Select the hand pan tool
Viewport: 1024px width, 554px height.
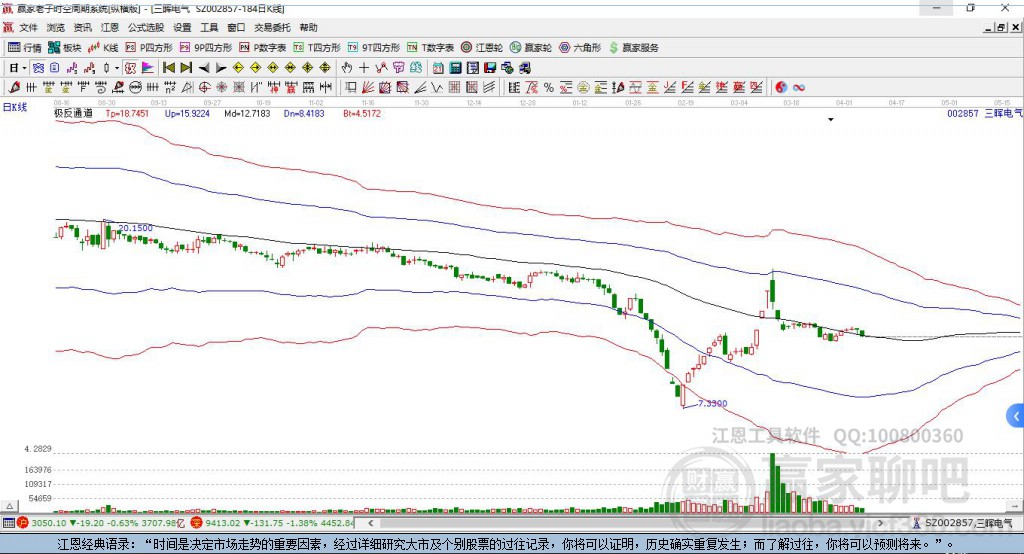347,68
